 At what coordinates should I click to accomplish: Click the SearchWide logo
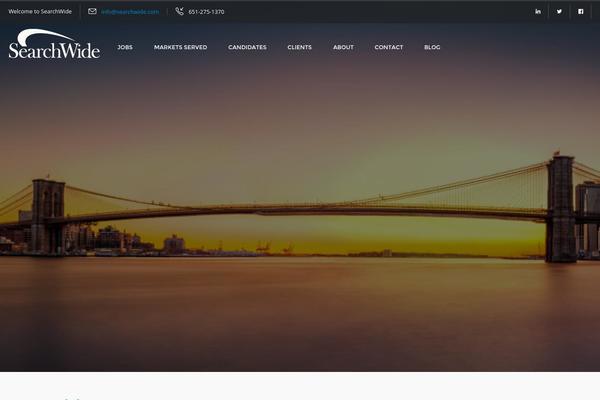[54, 44]
